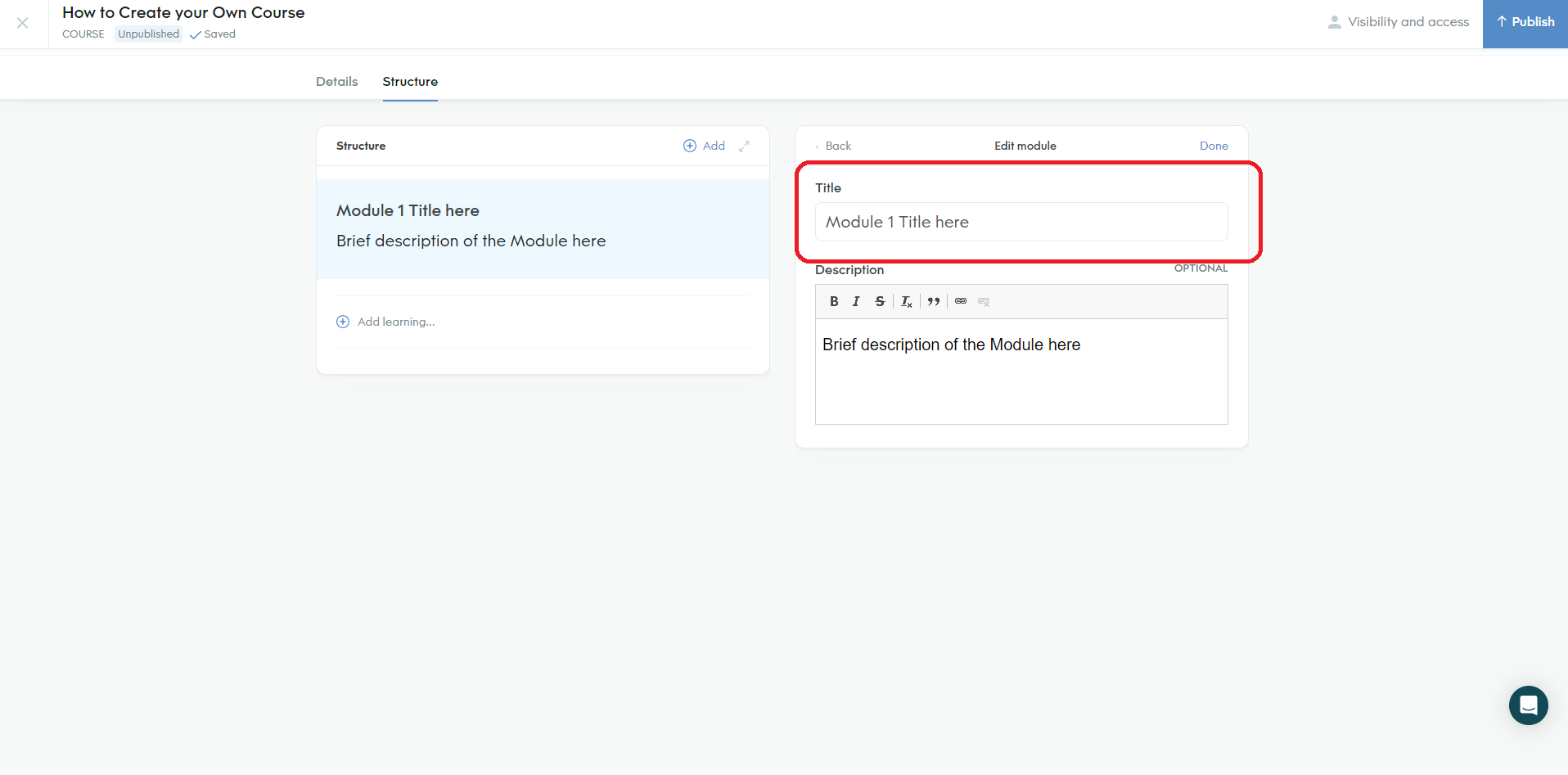Click the Bold formatting icon

pos(834,301)
